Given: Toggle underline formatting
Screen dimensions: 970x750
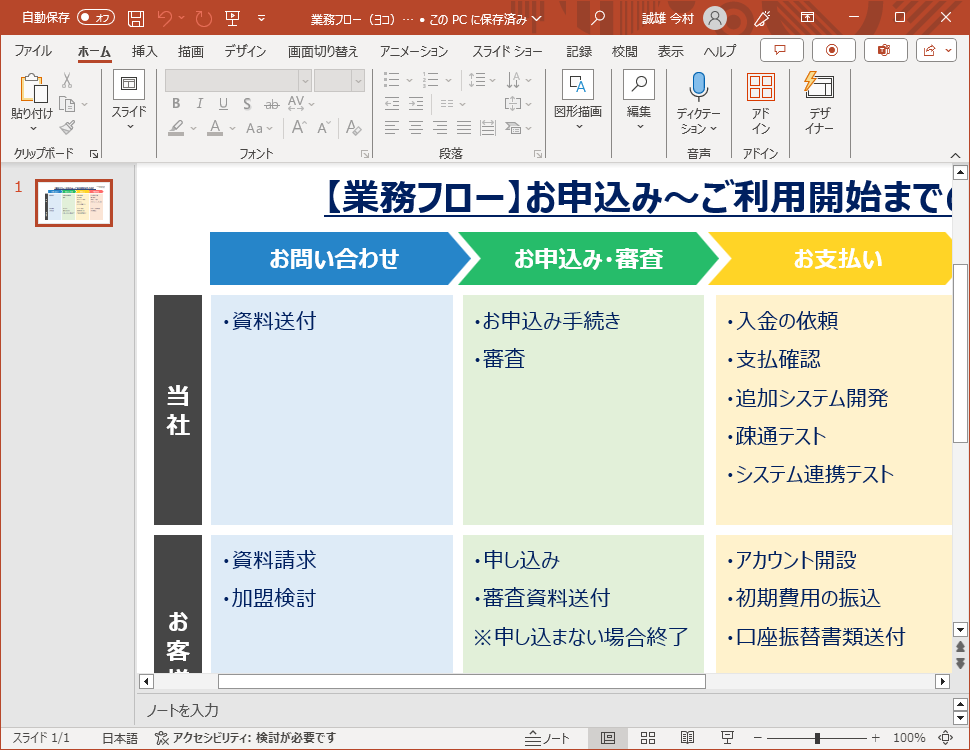Looking at the screenshot, I should (222, 103).
